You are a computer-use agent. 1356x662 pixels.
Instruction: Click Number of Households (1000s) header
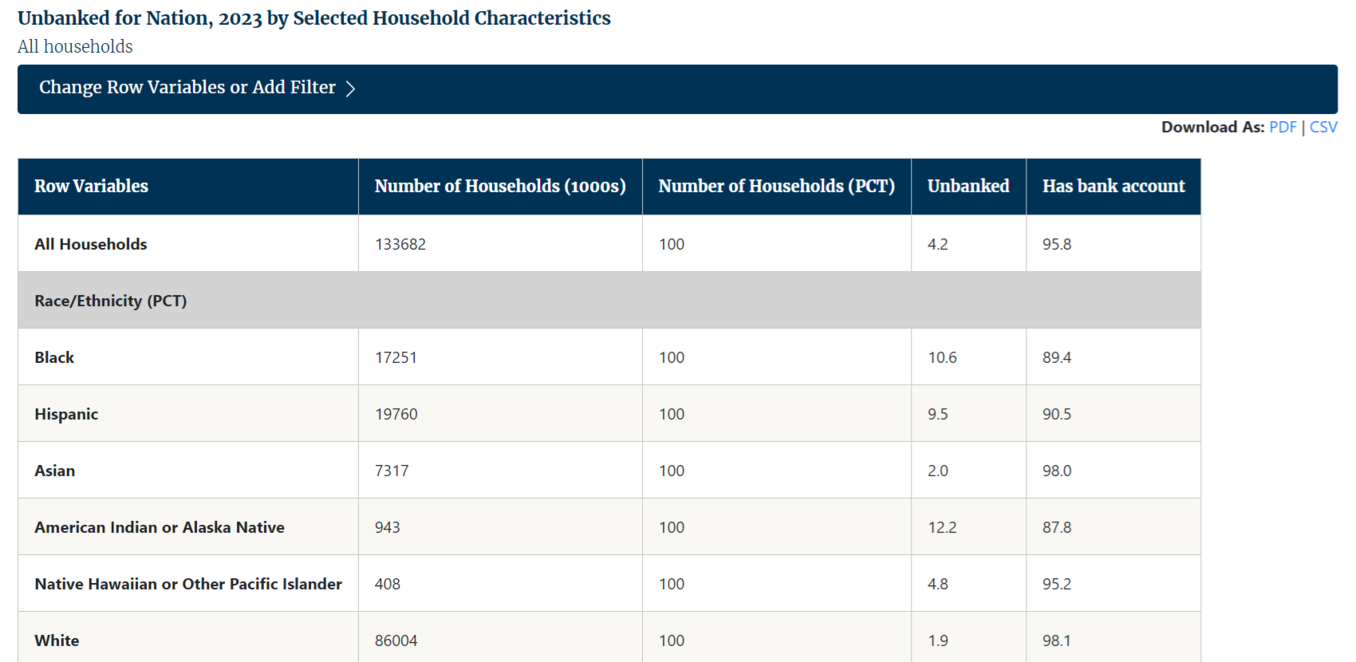tap(500, 186)
